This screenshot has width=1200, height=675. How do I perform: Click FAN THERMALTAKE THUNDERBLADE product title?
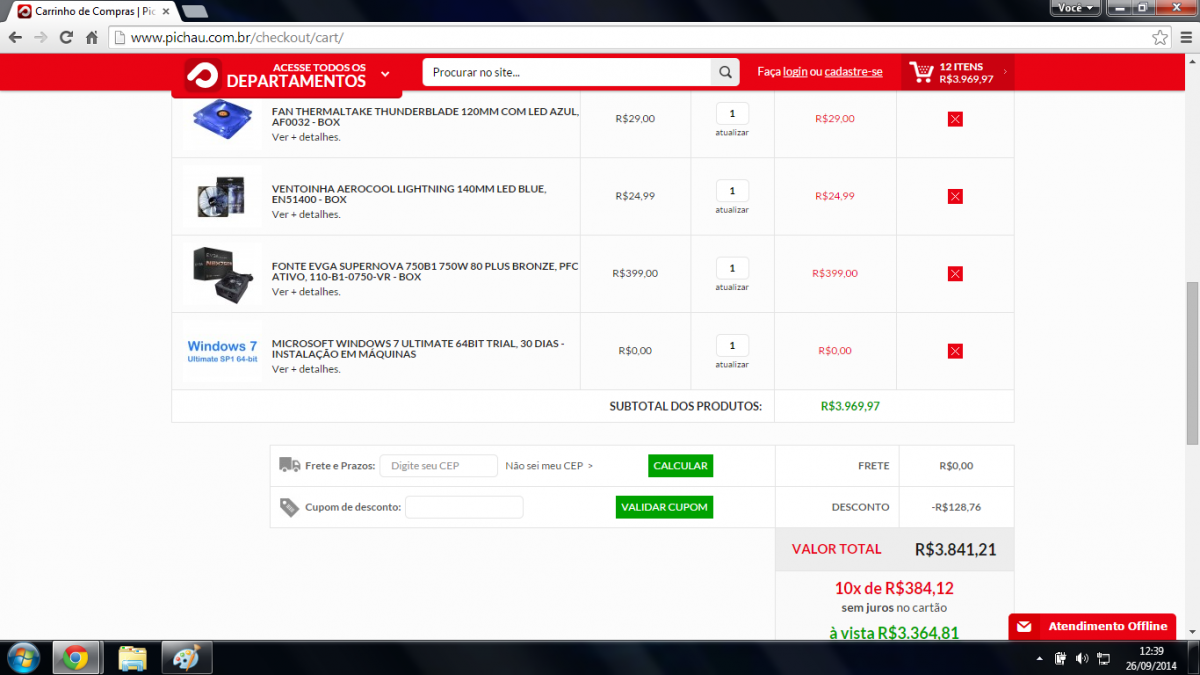point(425,117)
